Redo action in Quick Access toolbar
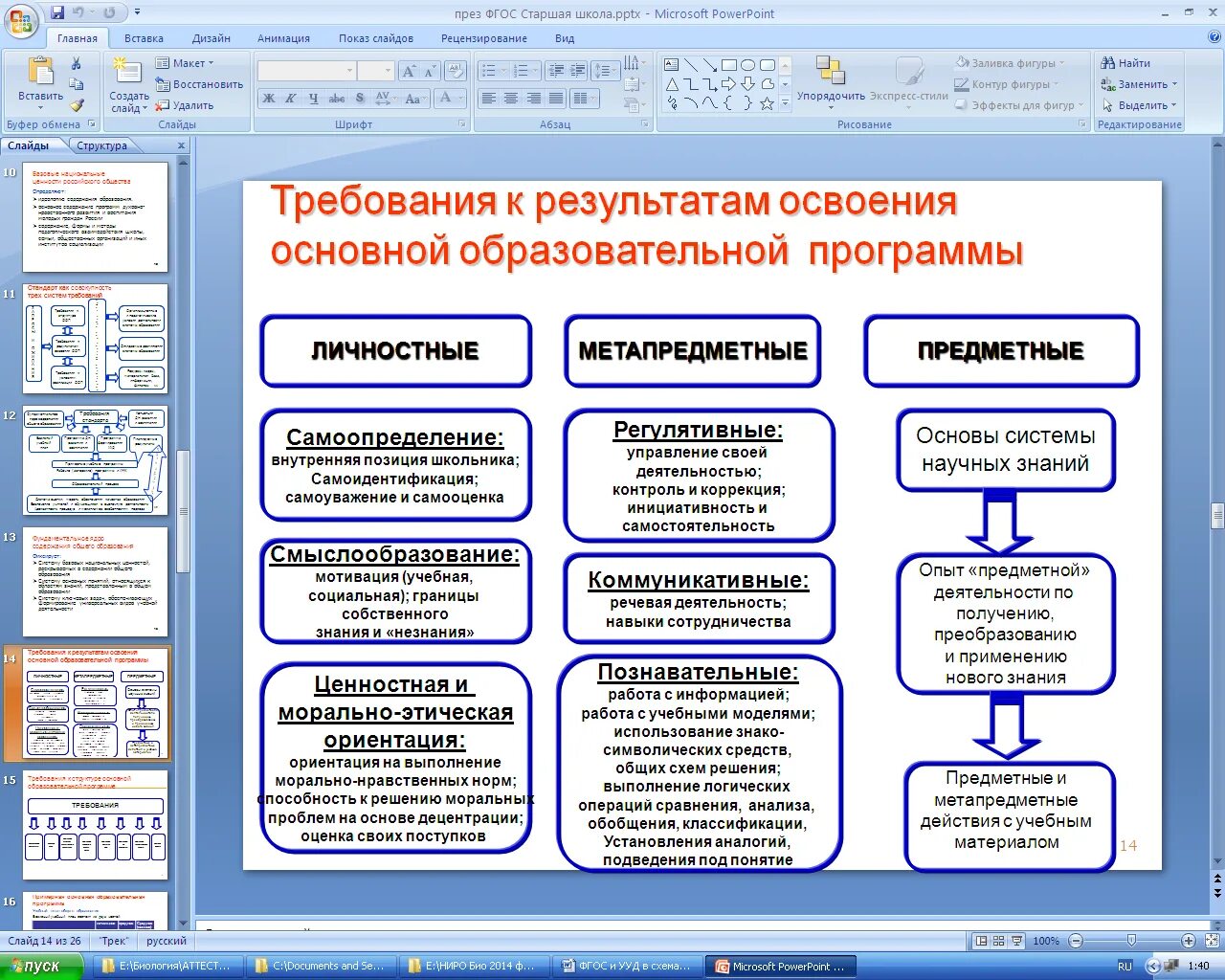Screen dimensions: 1225x980 point(109,12)
